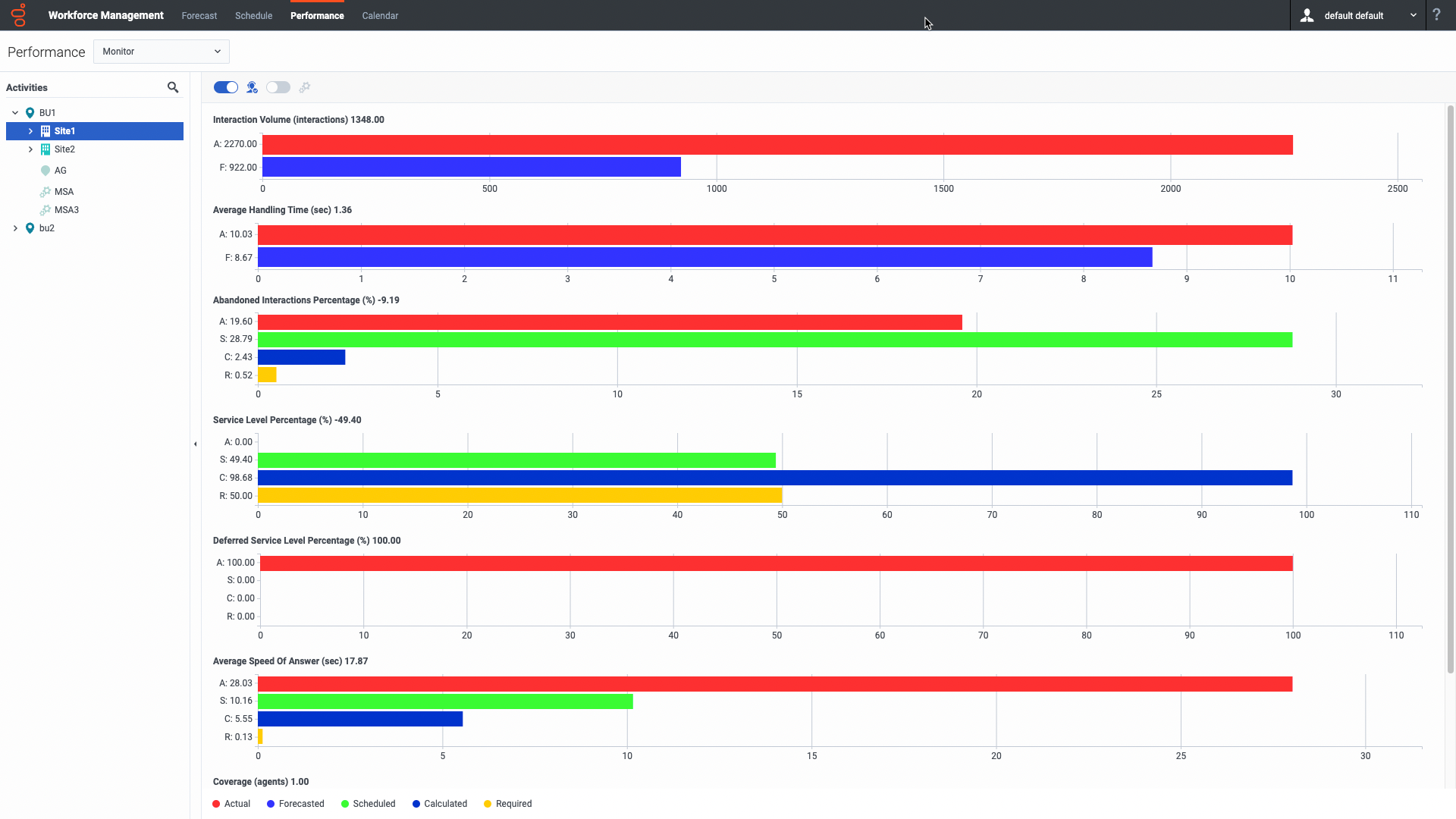1456x819 pixels.
Task: Select the Performance menu tab
Action: (316, 15)
